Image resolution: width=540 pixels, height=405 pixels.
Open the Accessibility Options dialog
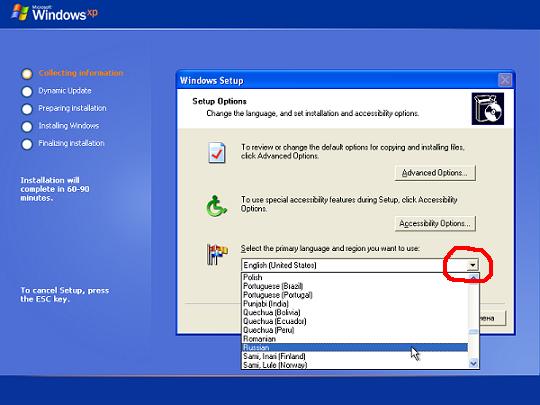tap(435, 224)
